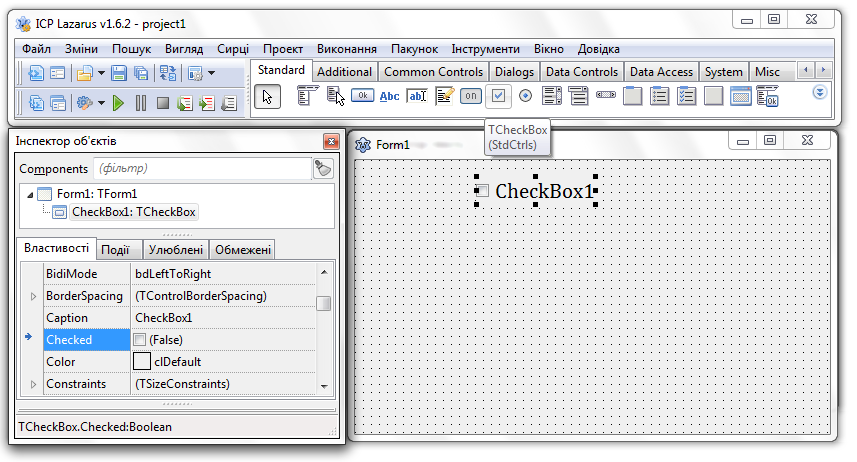This screenshot has height=462, width=857.
Task: Switch to the Common Controls palette tab
Action: tap(433, 72)
